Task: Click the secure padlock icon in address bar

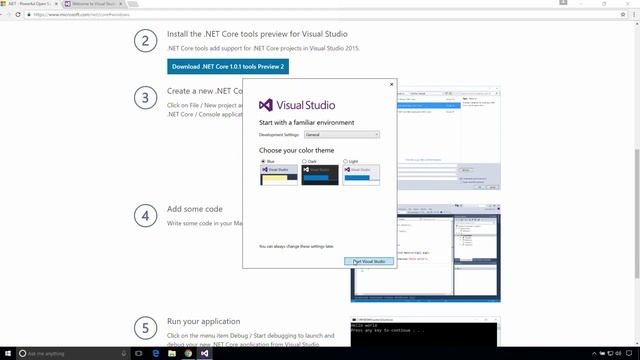Action: [29, 14]
